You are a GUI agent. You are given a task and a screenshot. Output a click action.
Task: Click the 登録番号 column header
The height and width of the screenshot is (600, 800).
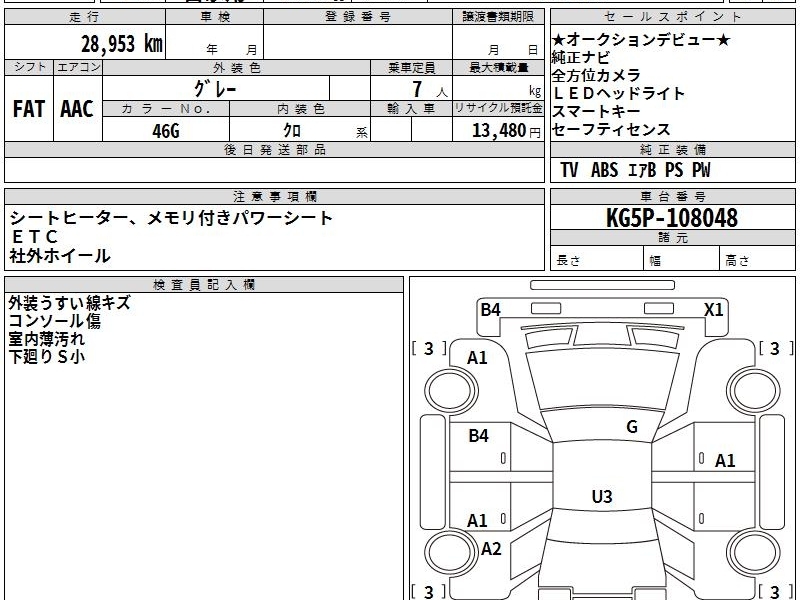point(358,17)
